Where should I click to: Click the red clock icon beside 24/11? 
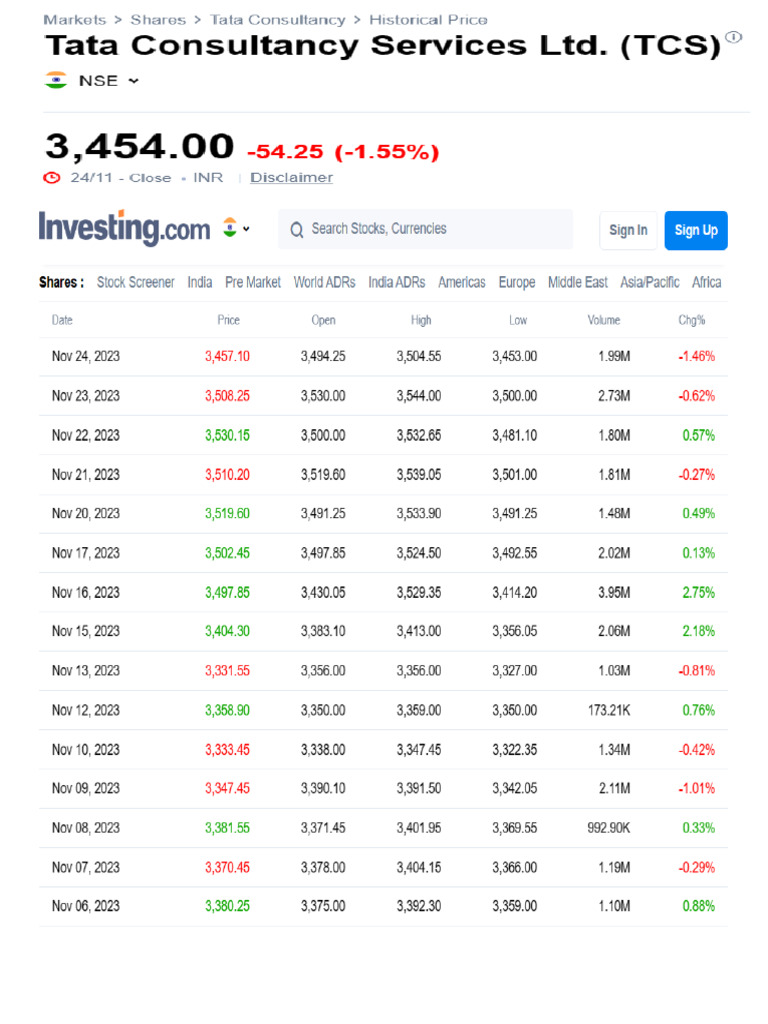click(x=52, y=178)
